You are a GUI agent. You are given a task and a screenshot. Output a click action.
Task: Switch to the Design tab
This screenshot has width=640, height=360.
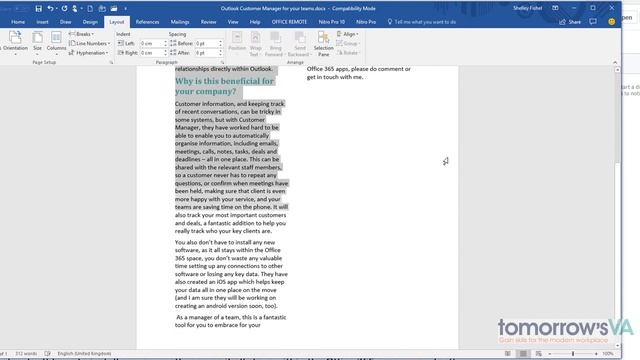[90, 22]
